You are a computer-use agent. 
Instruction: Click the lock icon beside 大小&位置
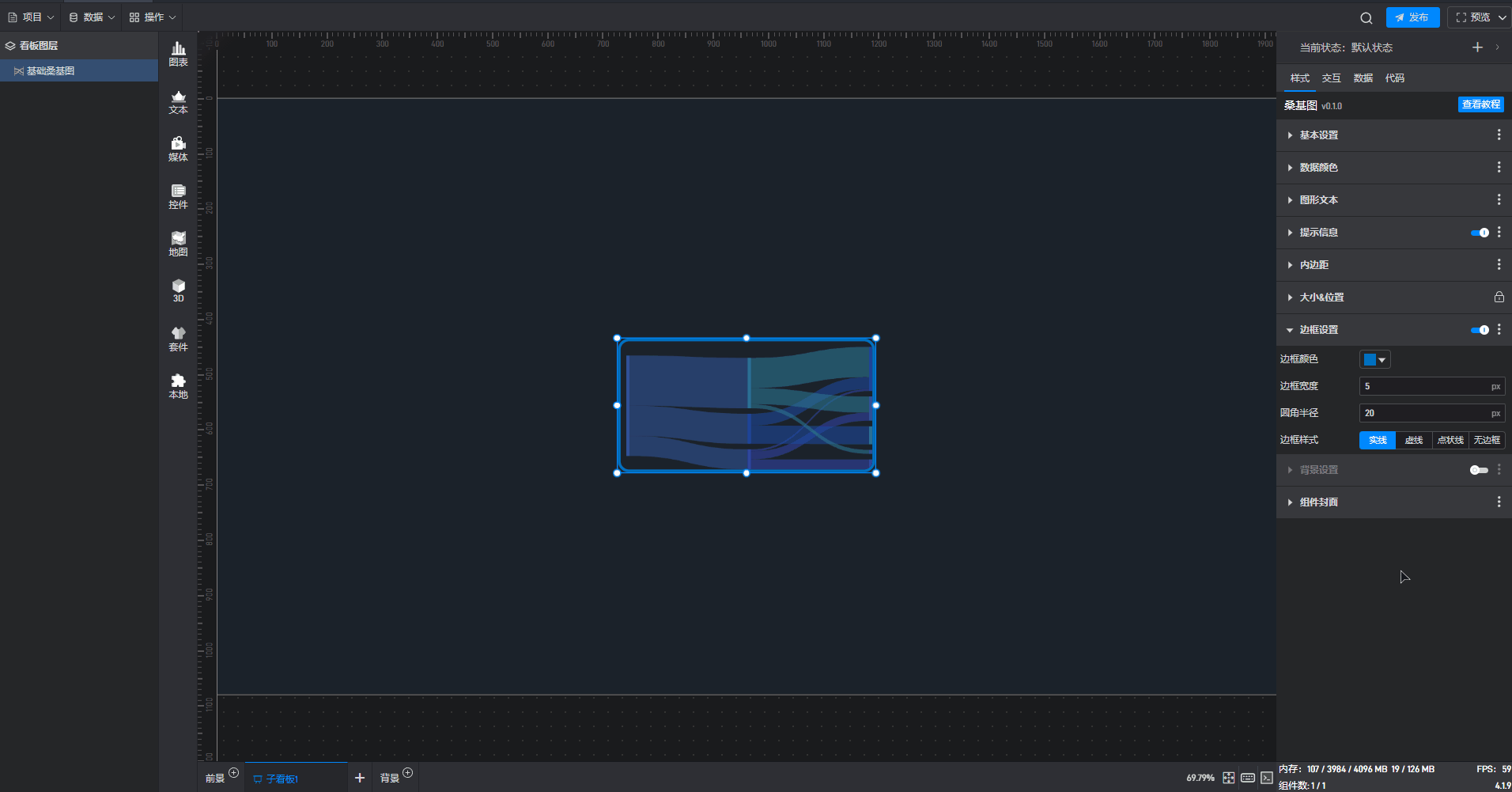pos(1499,297)
